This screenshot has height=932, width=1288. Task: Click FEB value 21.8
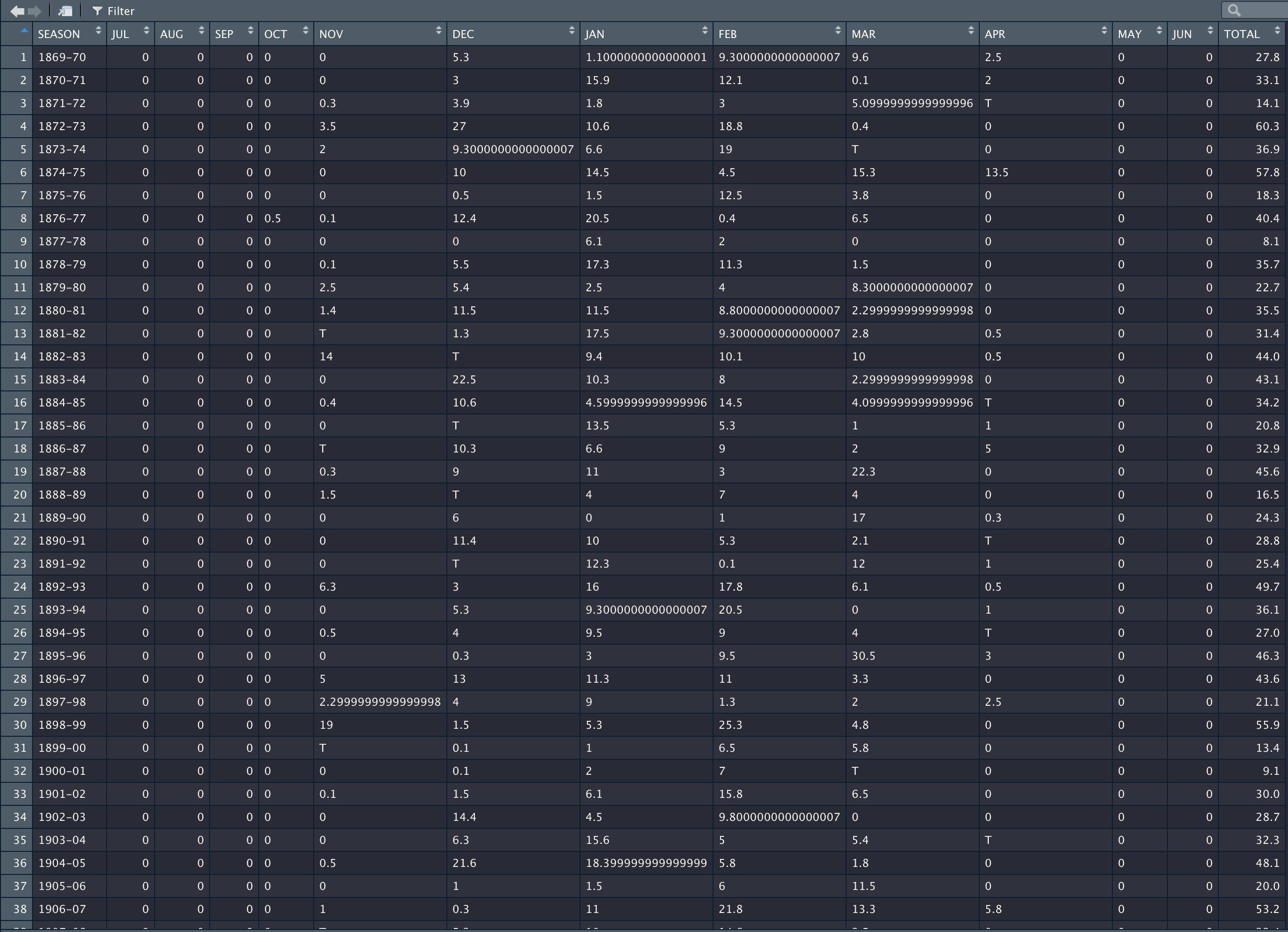coord(731,909)
